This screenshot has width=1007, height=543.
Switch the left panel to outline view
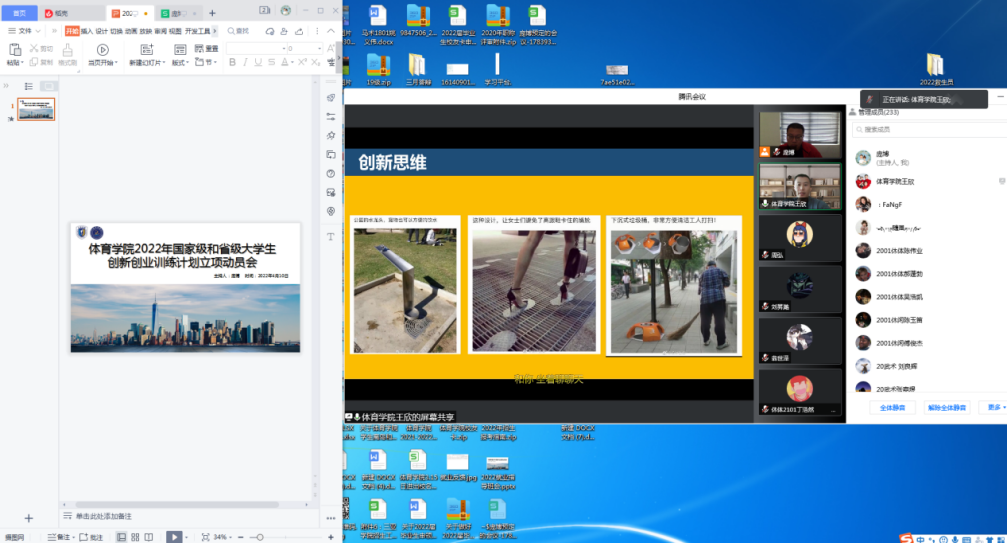28,86
